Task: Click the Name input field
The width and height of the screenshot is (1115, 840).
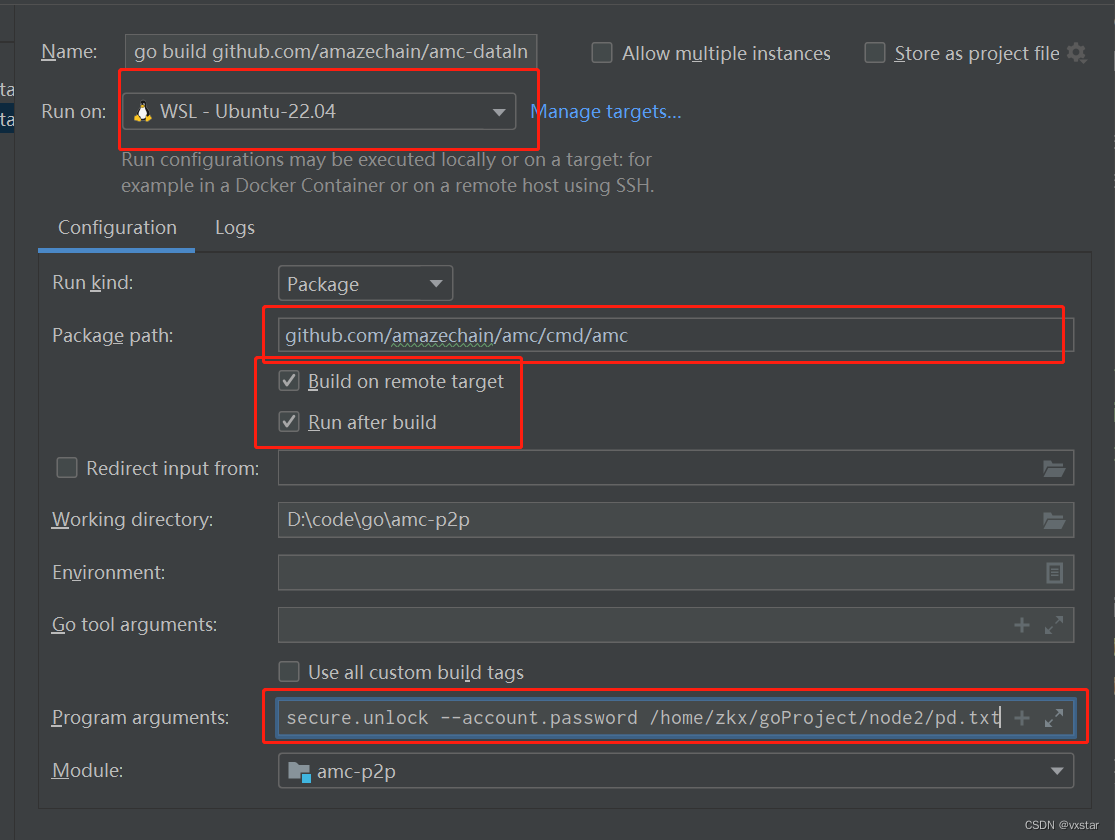Action: click(x=331, y=52)
